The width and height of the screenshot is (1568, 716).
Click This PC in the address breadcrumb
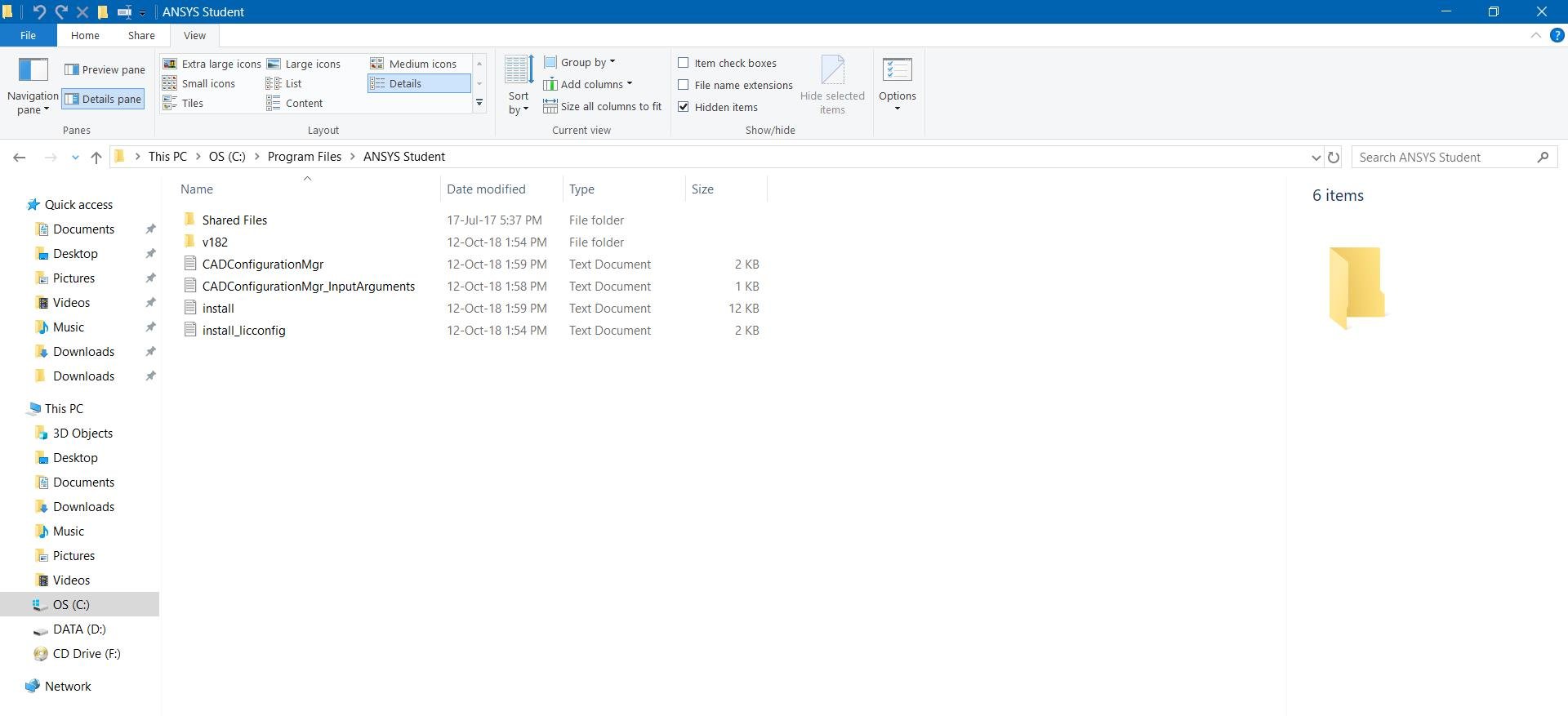click(x=167, y=157)
